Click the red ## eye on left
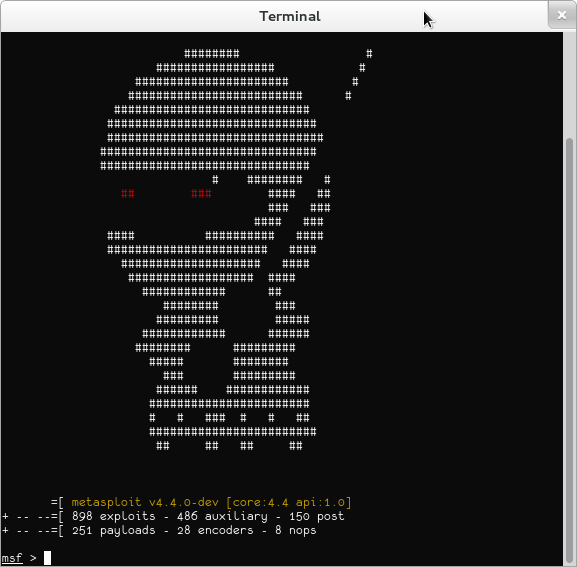This screenshot has height=567, width=577. pos(128,194)
